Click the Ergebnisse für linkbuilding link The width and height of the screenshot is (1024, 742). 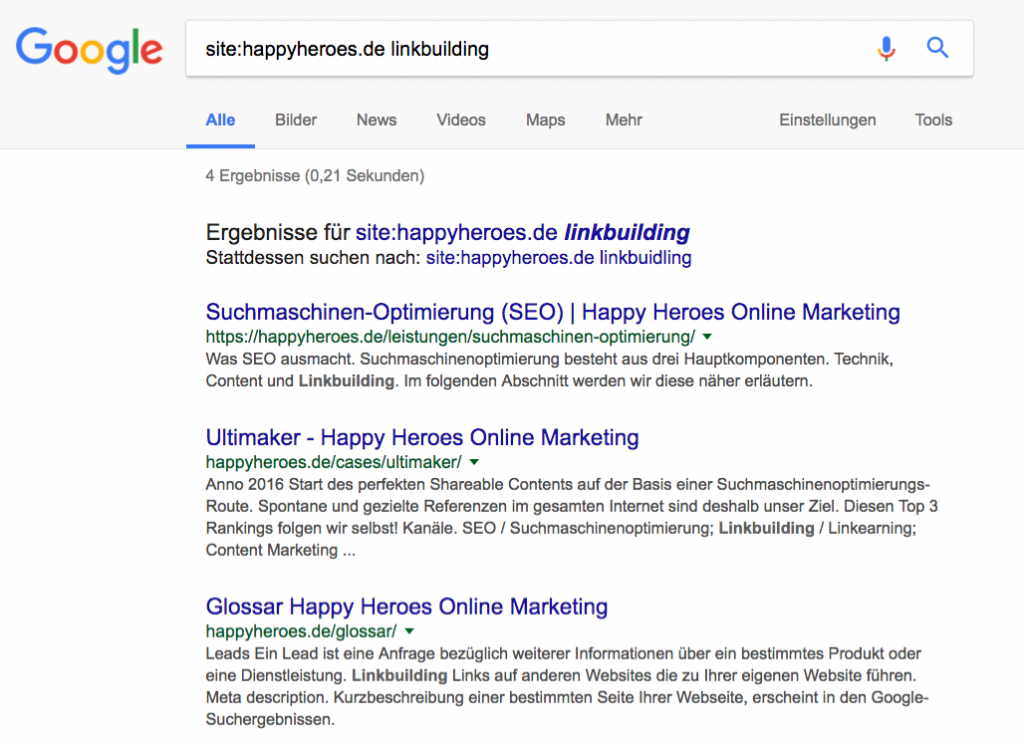(521, 232)
